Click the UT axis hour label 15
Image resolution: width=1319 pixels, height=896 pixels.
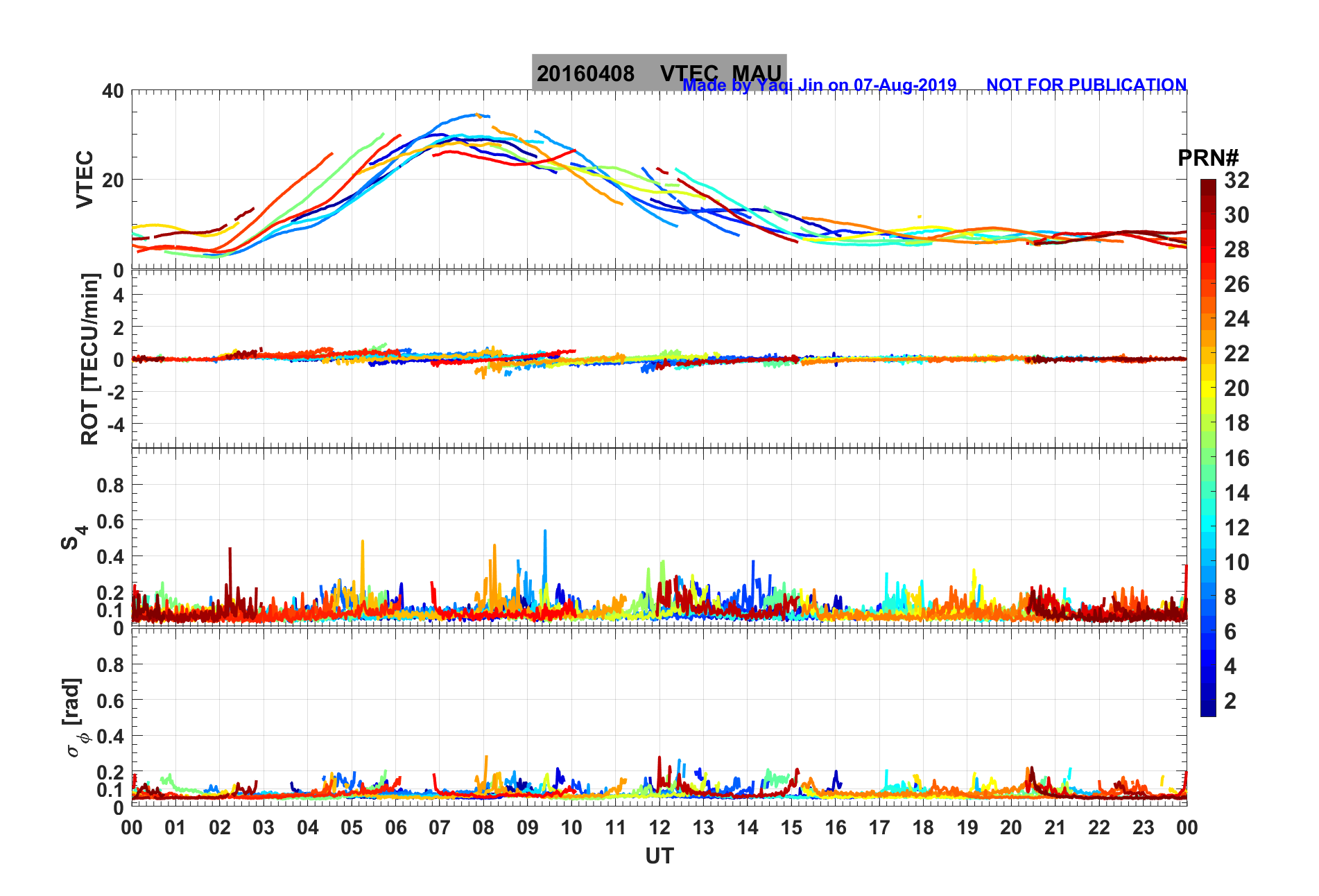791,828
